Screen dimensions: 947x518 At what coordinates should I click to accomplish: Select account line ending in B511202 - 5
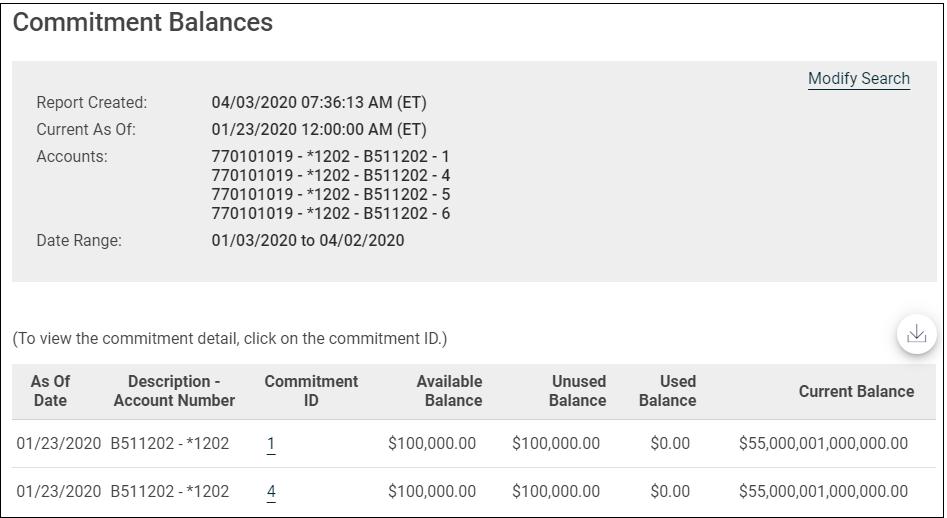pos(330,195)
